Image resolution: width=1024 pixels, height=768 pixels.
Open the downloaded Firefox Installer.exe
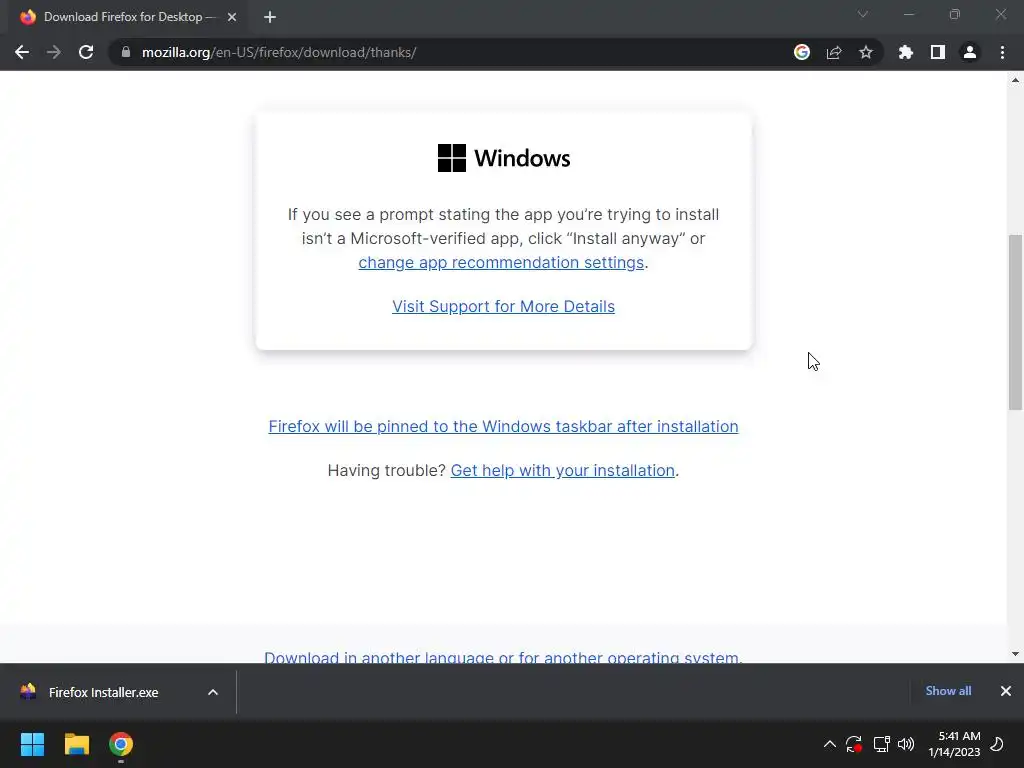[x=103, y=692]
